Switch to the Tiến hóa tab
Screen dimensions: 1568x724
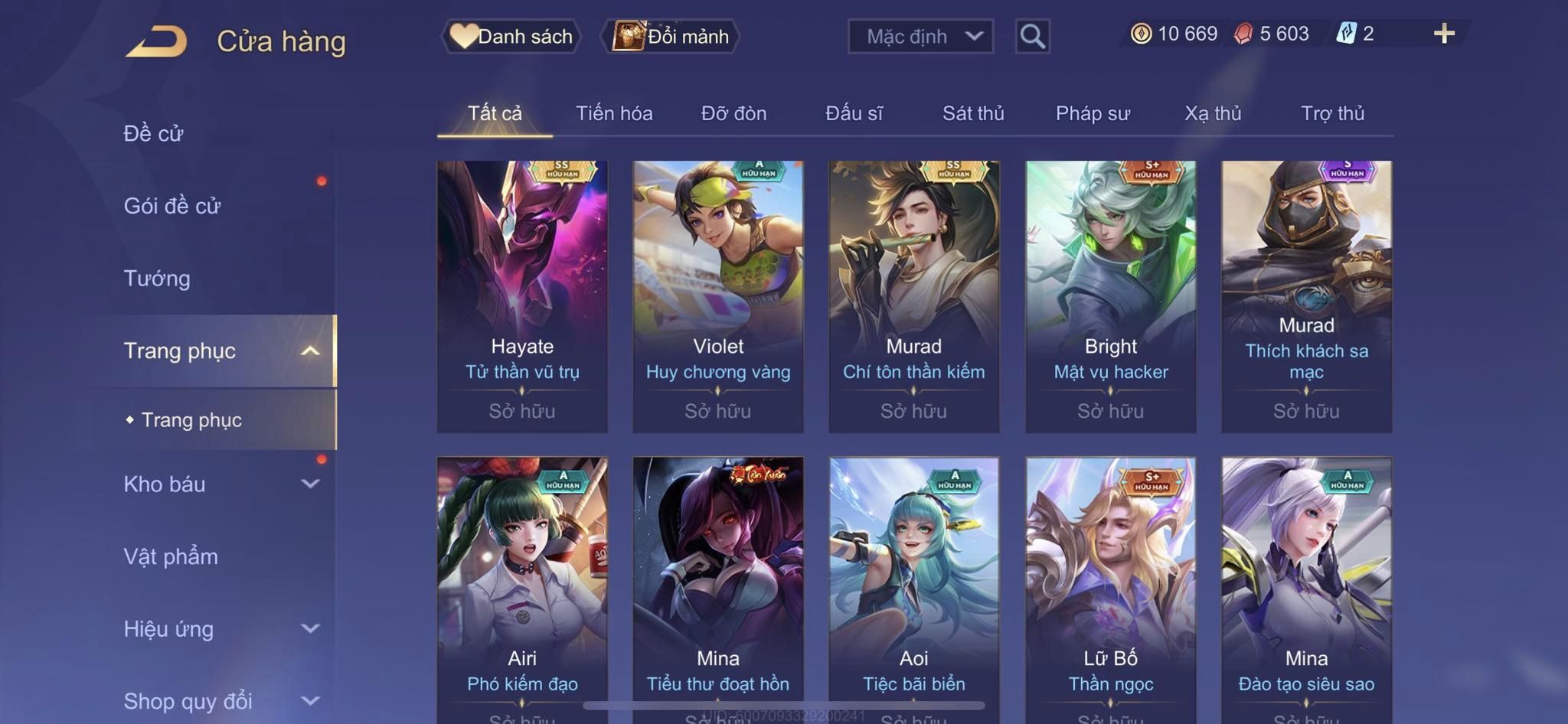(614, 113)
